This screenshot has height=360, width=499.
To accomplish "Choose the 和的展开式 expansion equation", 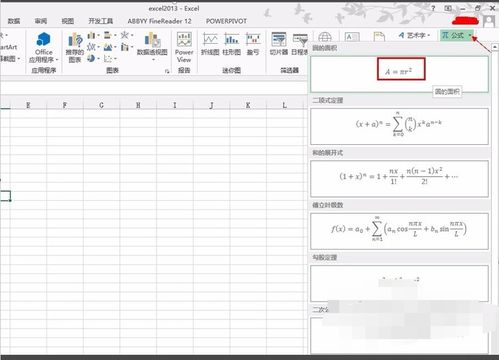I will [399, 179].
